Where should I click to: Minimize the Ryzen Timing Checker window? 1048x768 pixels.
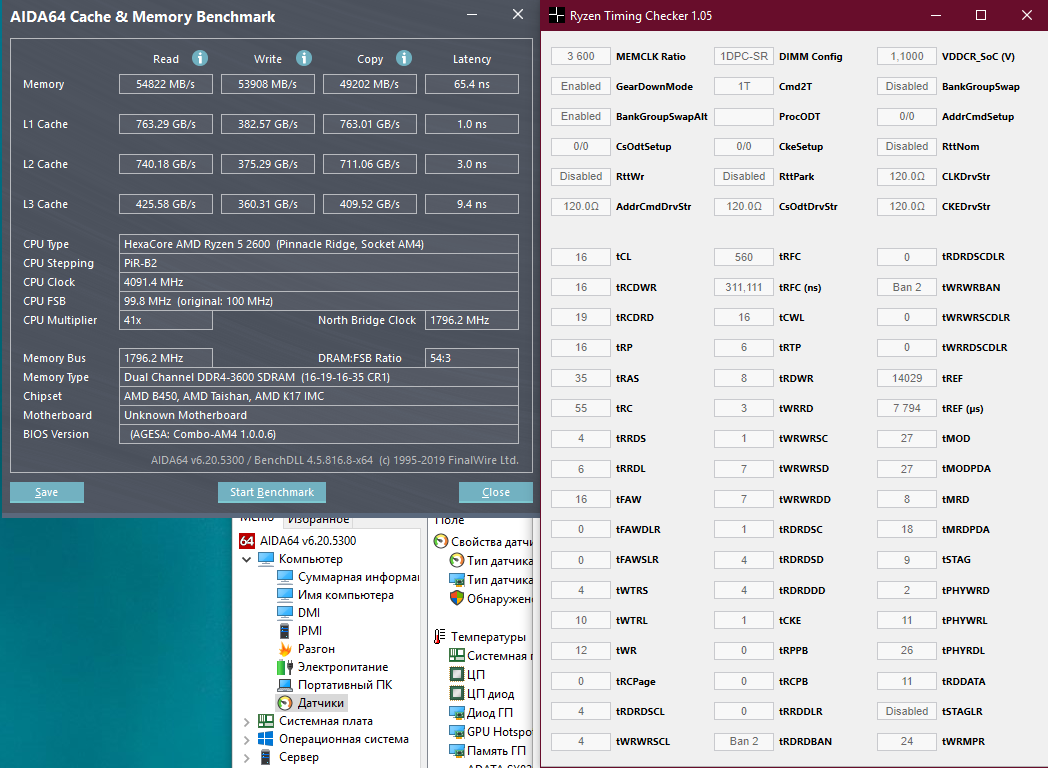(x=936, y=15)
